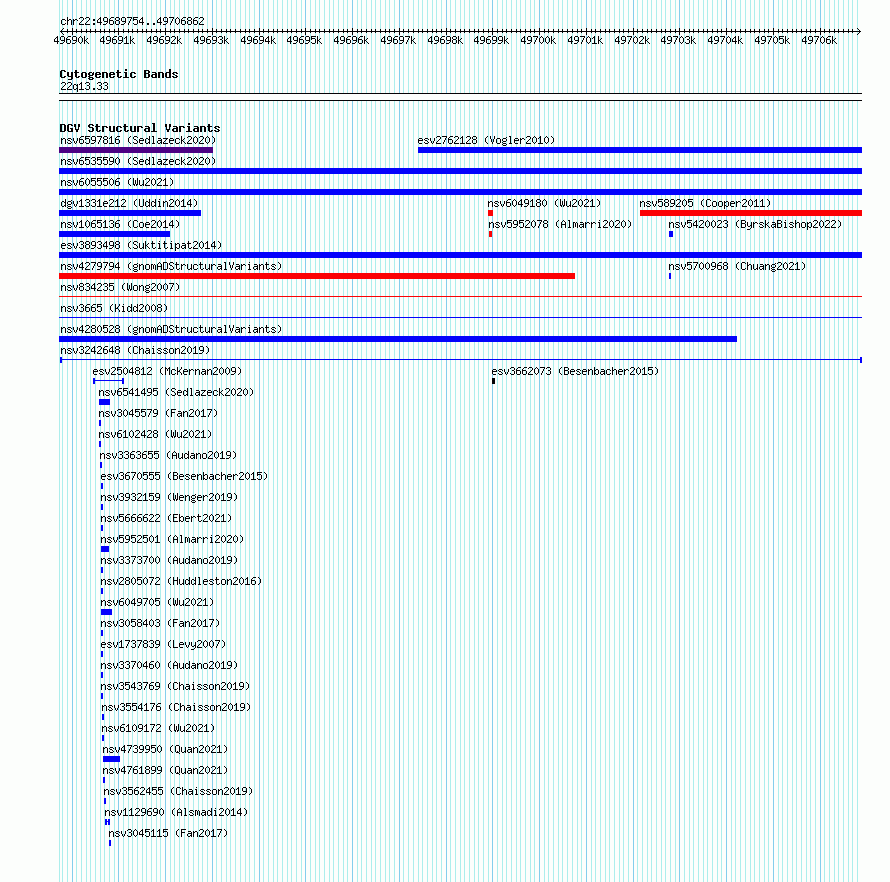
Task: Click the nsv3242648 (Chaisson2019) label
Action: click(135, 350)
